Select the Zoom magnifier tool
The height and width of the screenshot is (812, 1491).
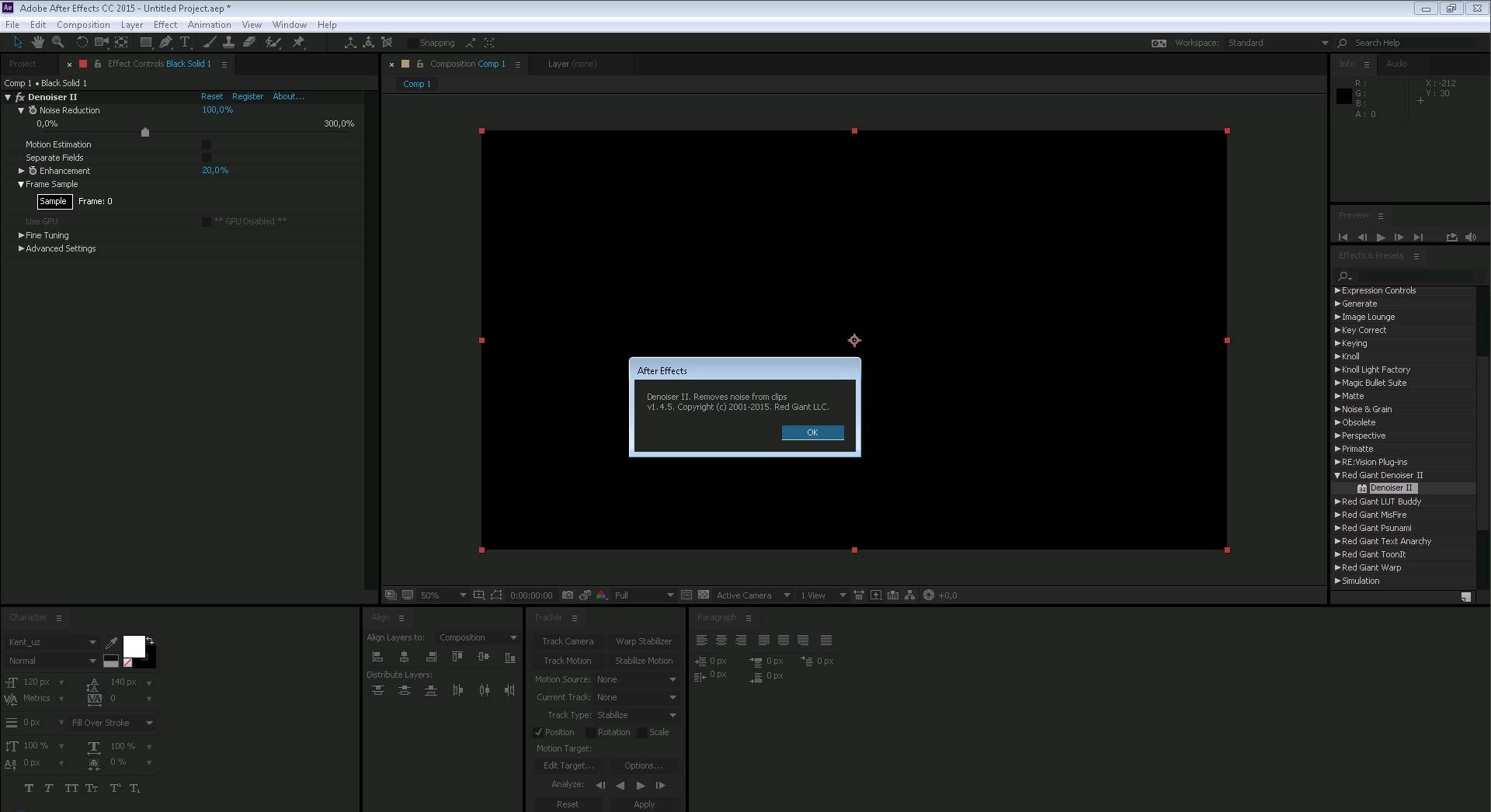(57, 43)
